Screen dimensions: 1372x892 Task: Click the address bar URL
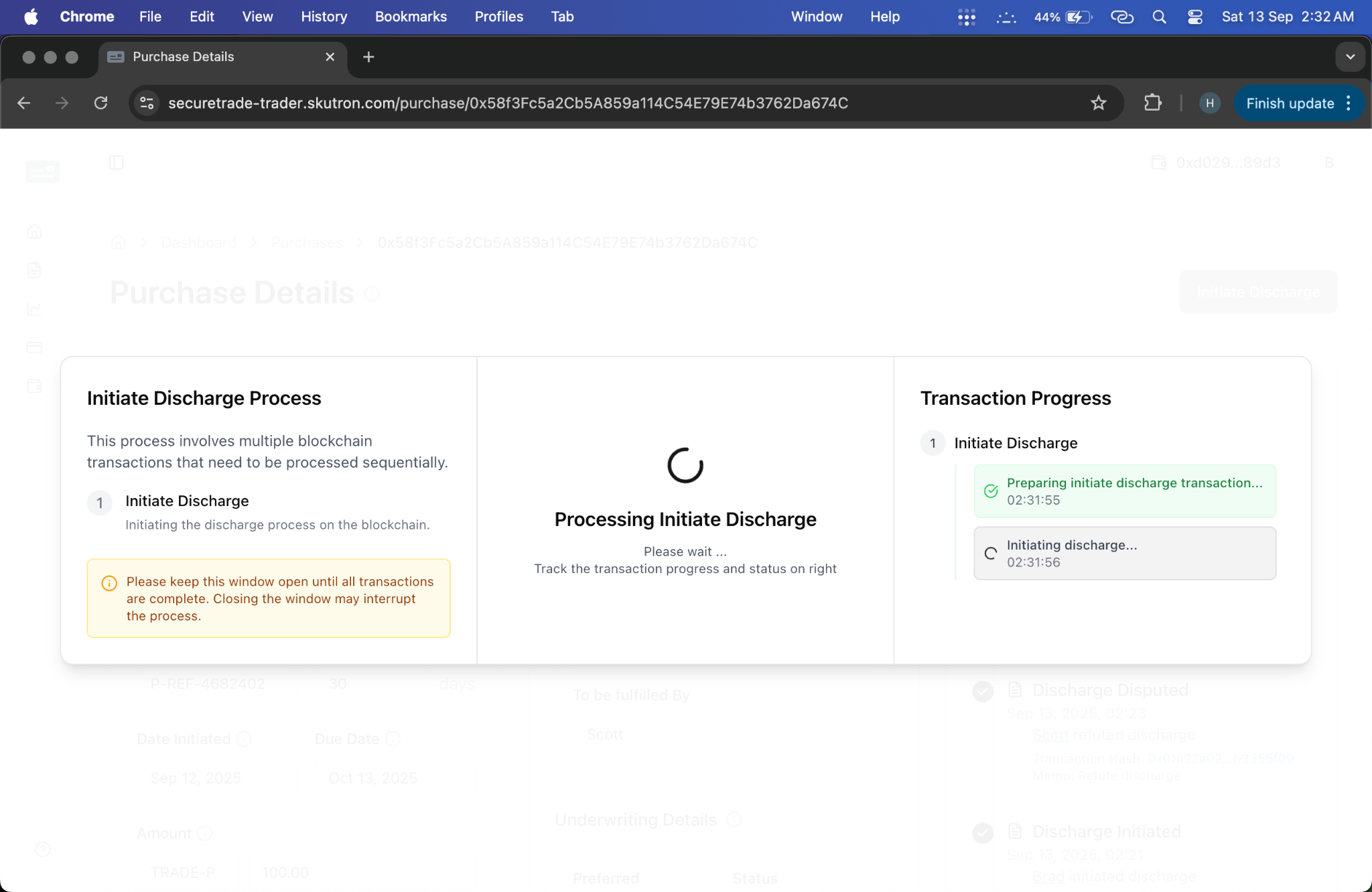point(508,103)
